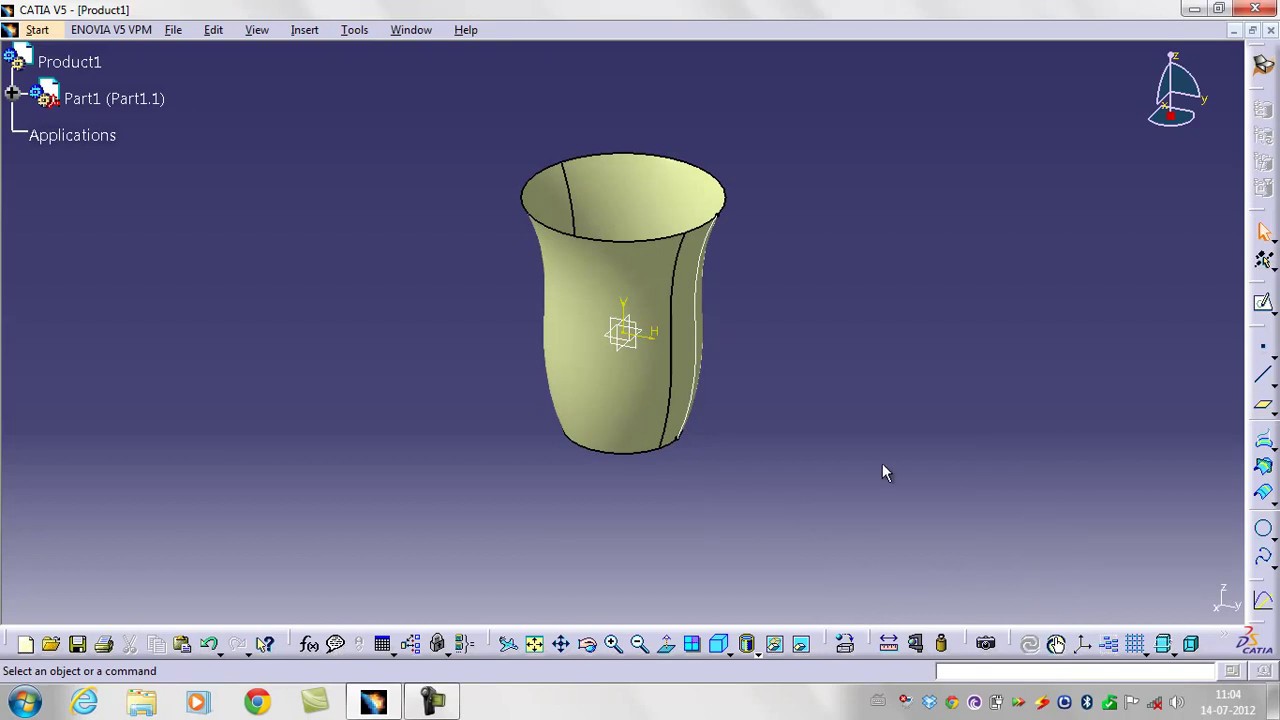This screenshot has height=720, width=1280.
Task: Toggle the Multi-View quad layout icon
Action: (x=692, y=645)
